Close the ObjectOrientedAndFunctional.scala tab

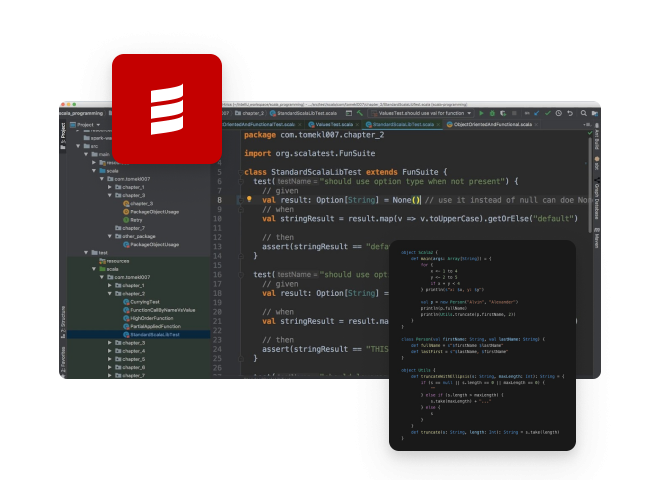[x=536, y=125]
